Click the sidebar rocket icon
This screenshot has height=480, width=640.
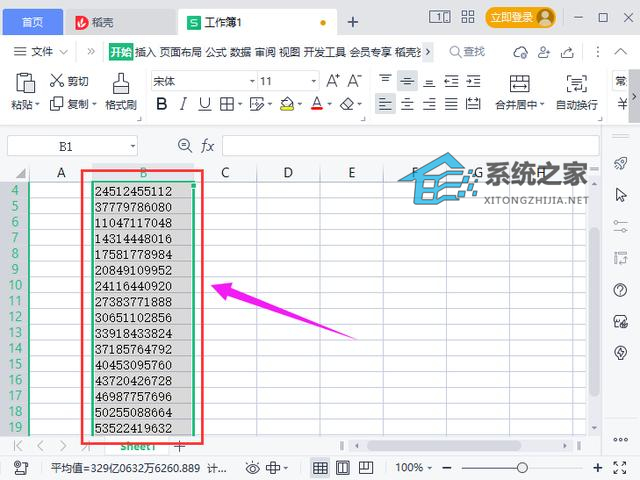click(x=620, y=163)
